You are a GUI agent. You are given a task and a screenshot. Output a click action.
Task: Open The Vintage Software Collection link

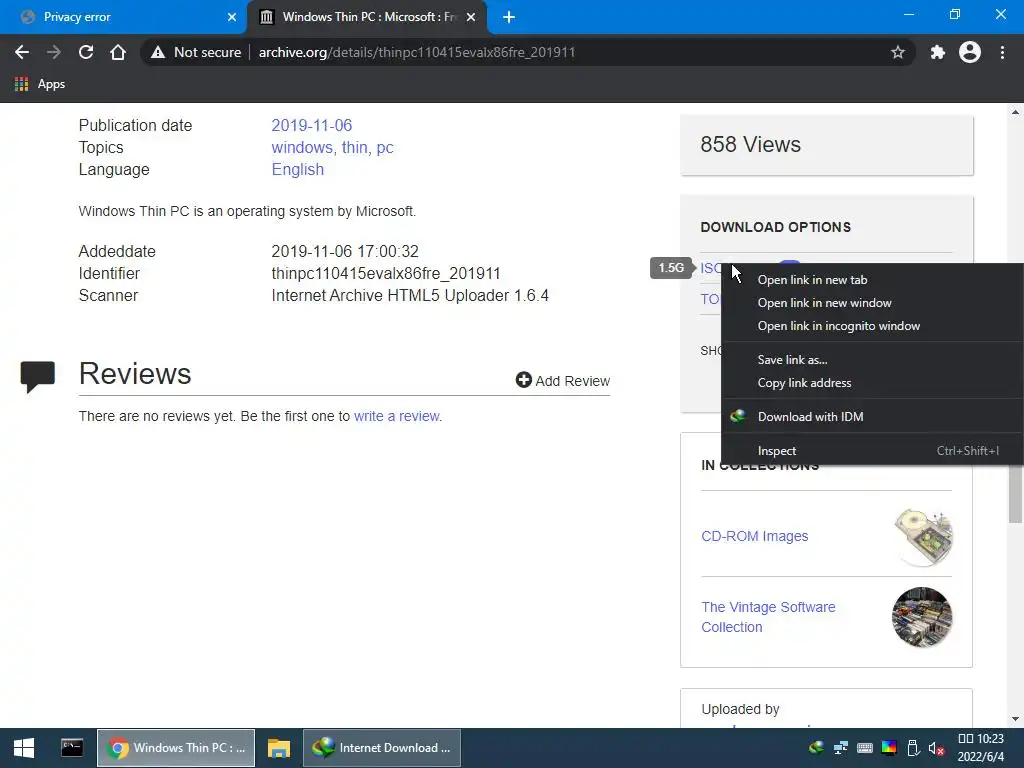click(x=768, y=617)
